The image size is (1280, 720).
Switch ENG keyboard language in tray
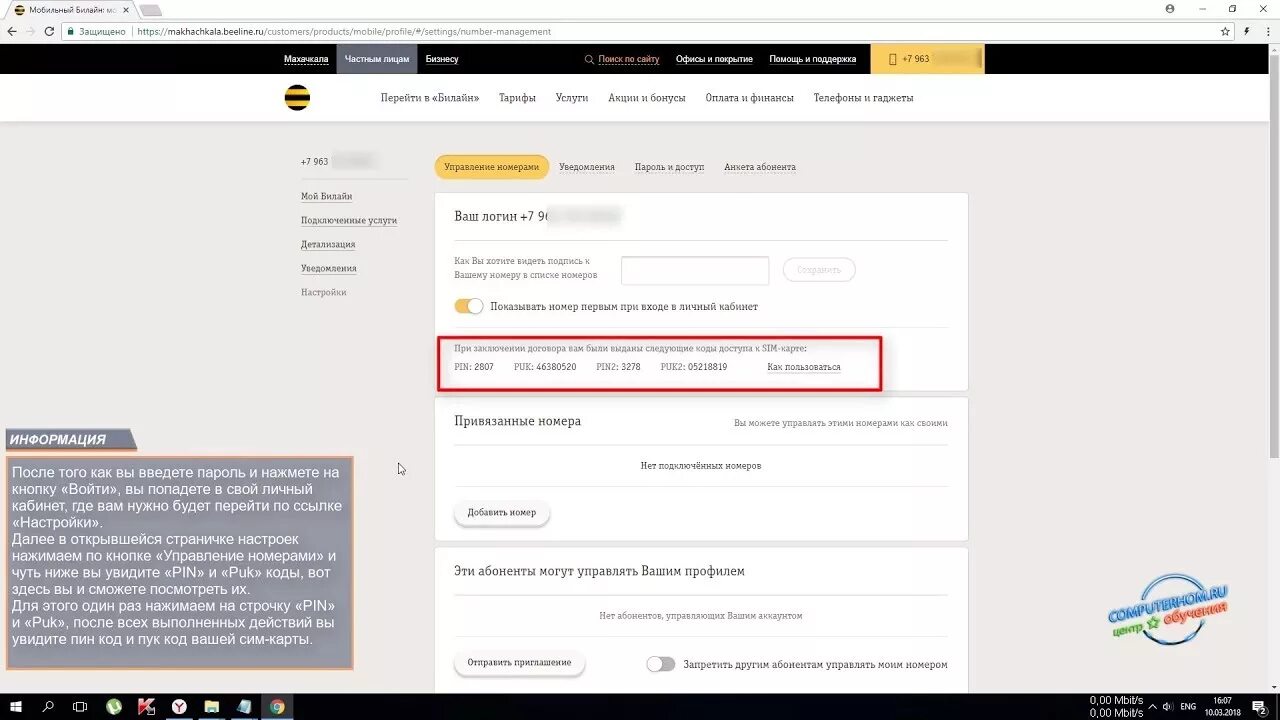point(1189,706)
